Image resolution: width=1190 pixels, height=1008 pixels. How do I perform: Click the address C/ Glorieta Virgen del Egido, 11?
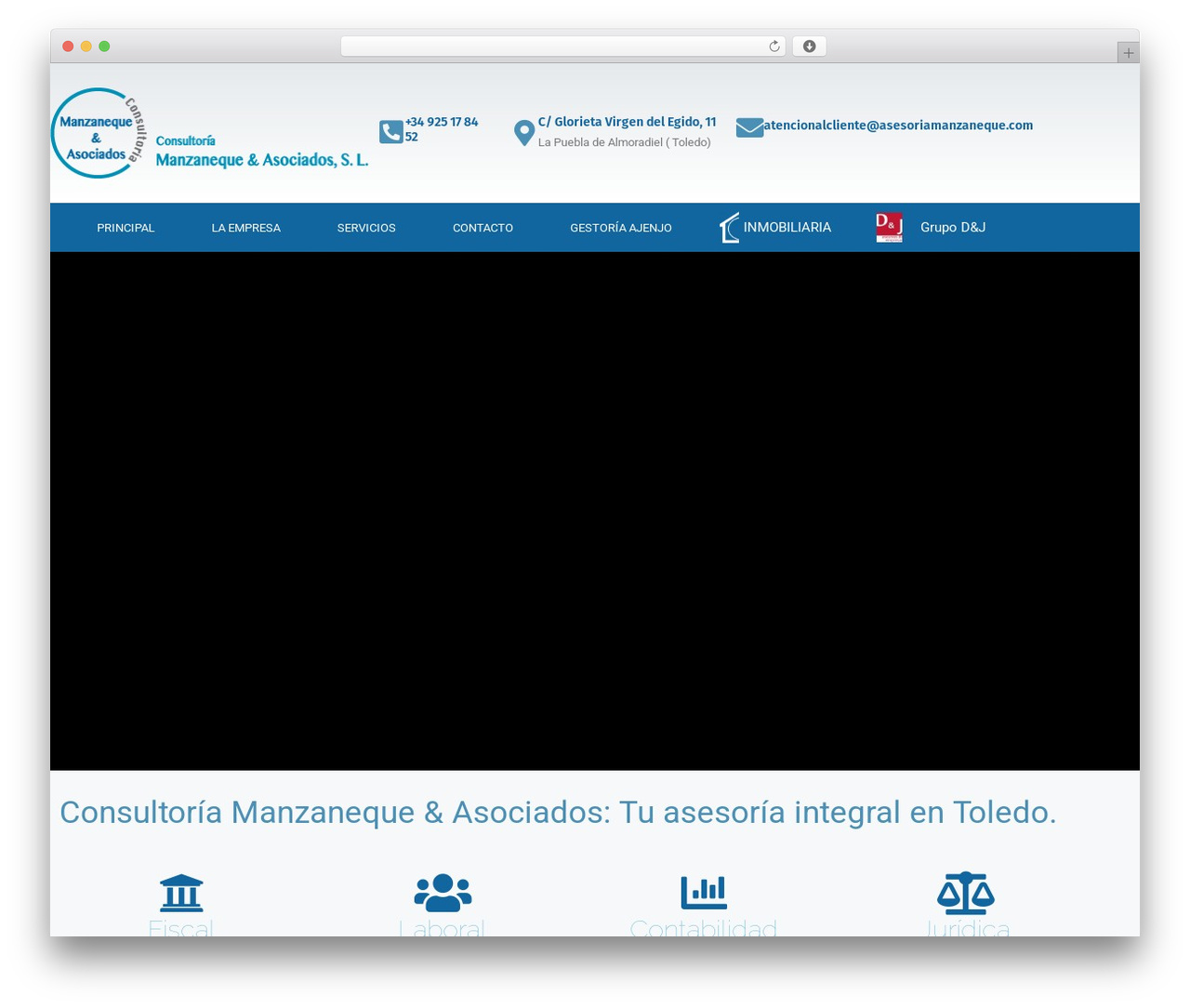pos(627,122)
